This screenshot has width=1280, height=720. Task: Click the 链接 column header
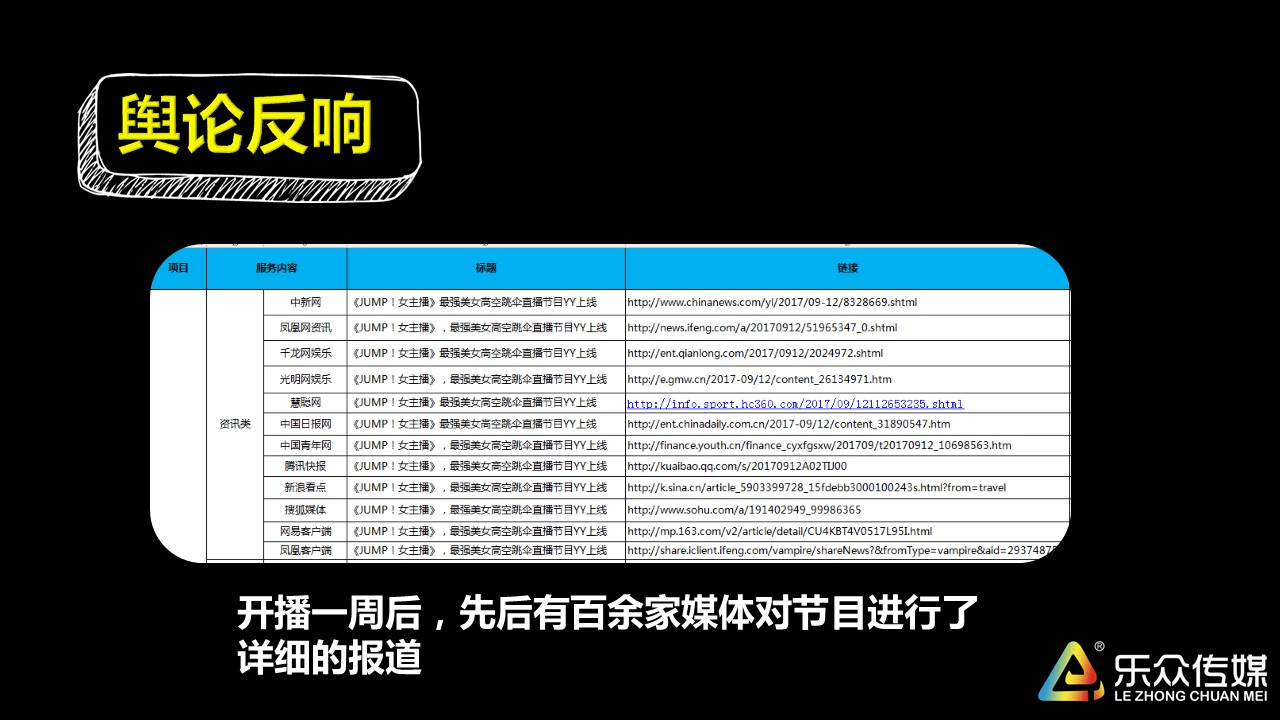pyautogui.click(x=847, y=268)
